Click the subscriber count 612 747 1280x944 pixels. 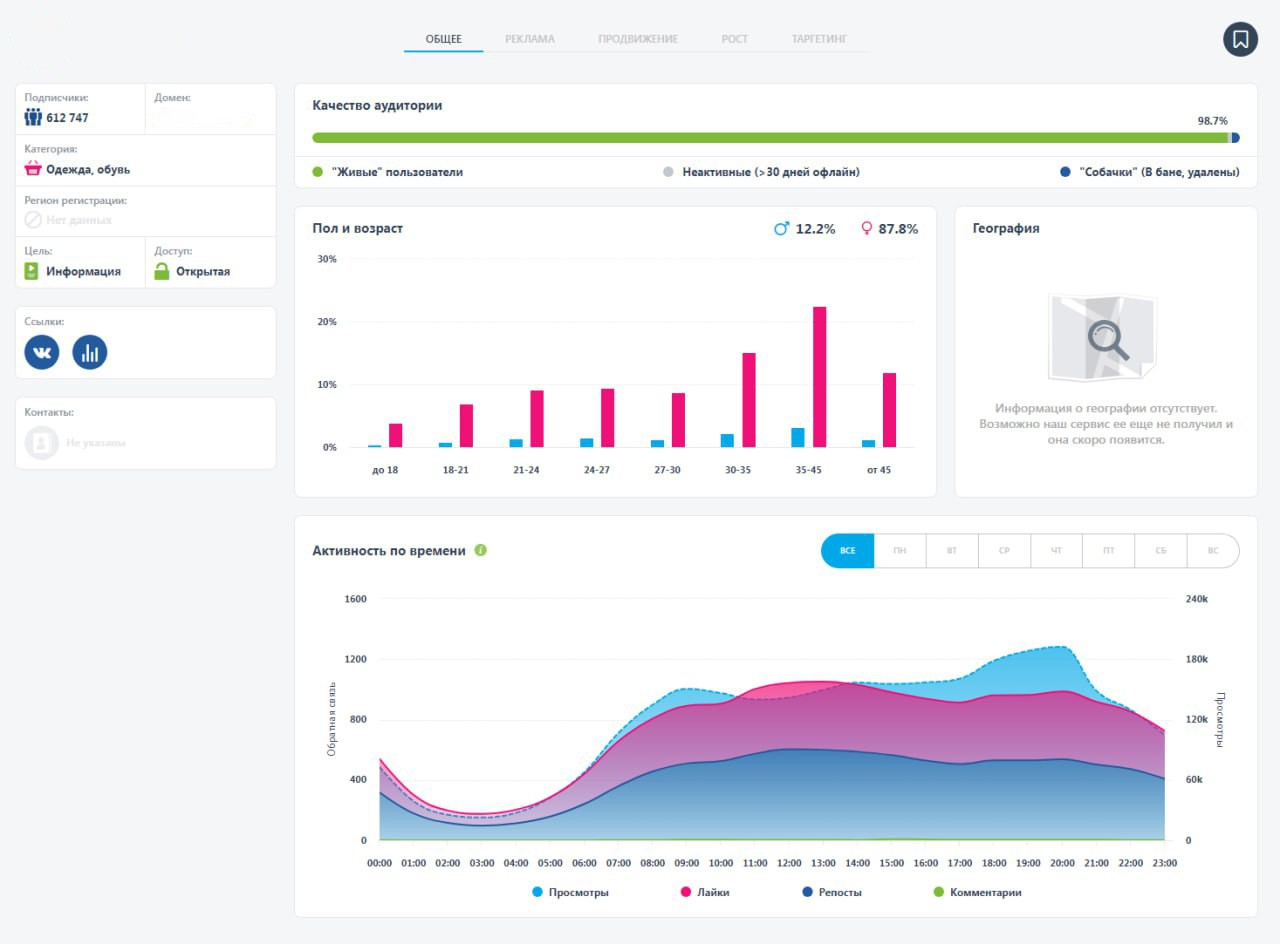tap(67, 118)
